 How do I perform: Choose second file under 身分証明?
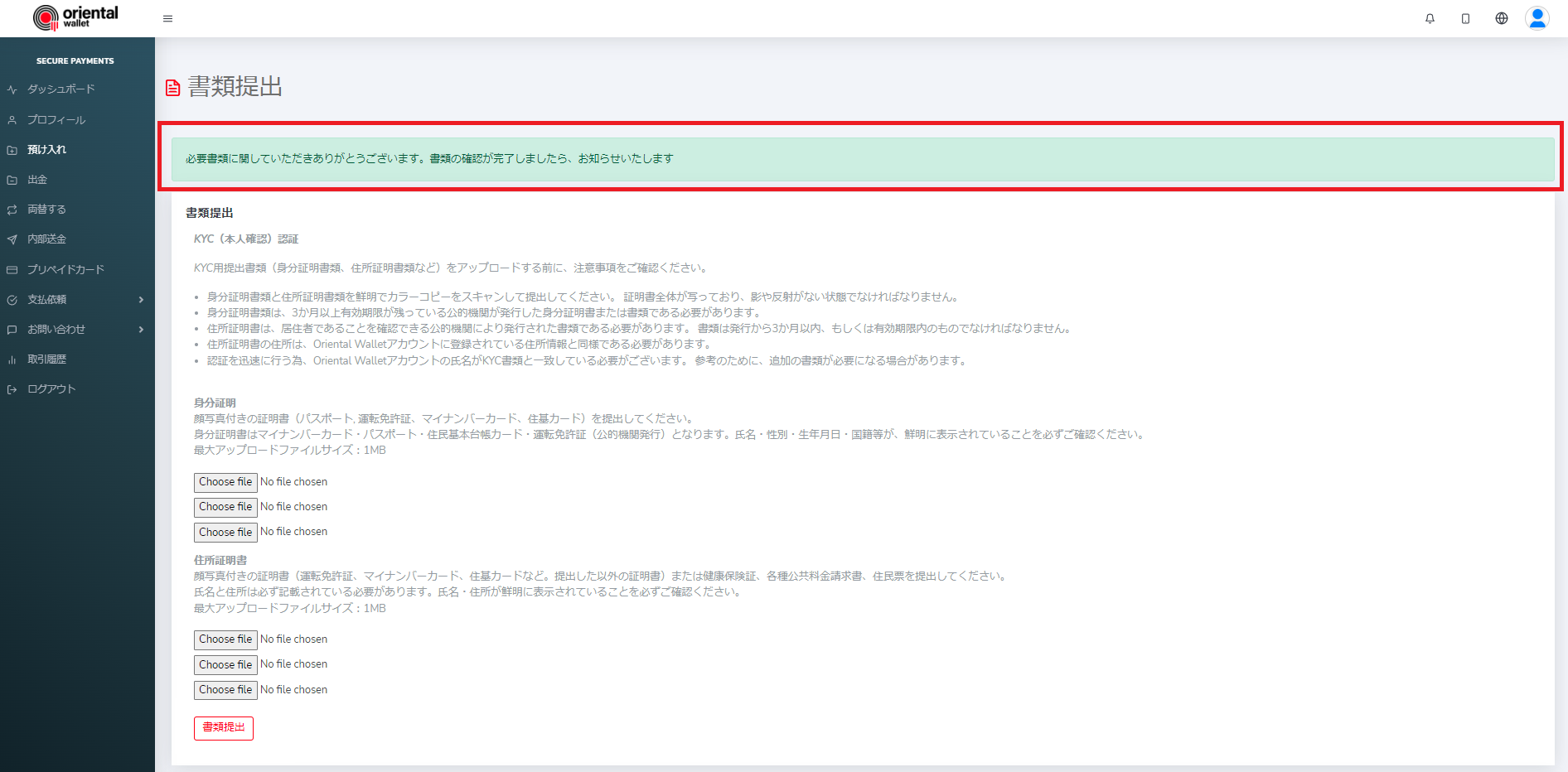pos(225,507)
